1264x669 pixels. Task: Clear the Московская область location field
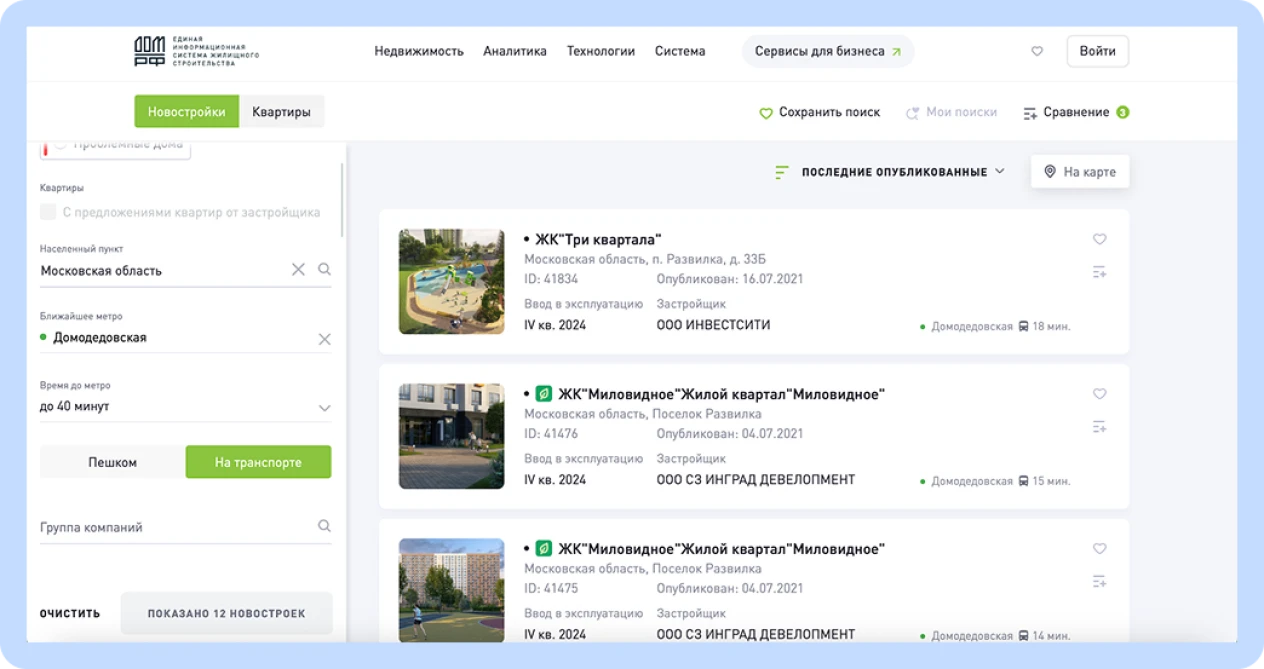click(x=298, y=270)
